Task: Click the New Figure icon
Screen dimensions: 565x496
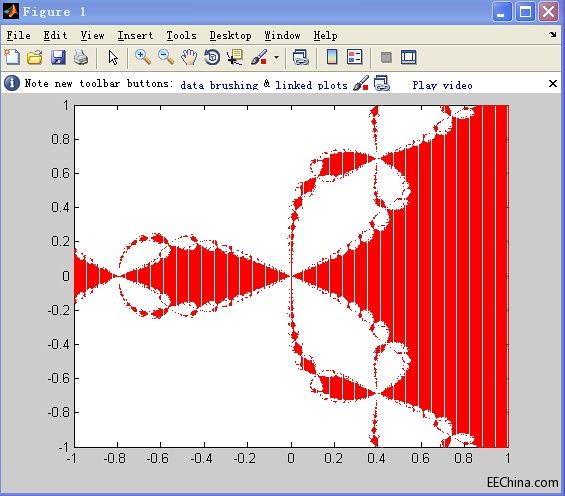Action: tap(12, 57)
